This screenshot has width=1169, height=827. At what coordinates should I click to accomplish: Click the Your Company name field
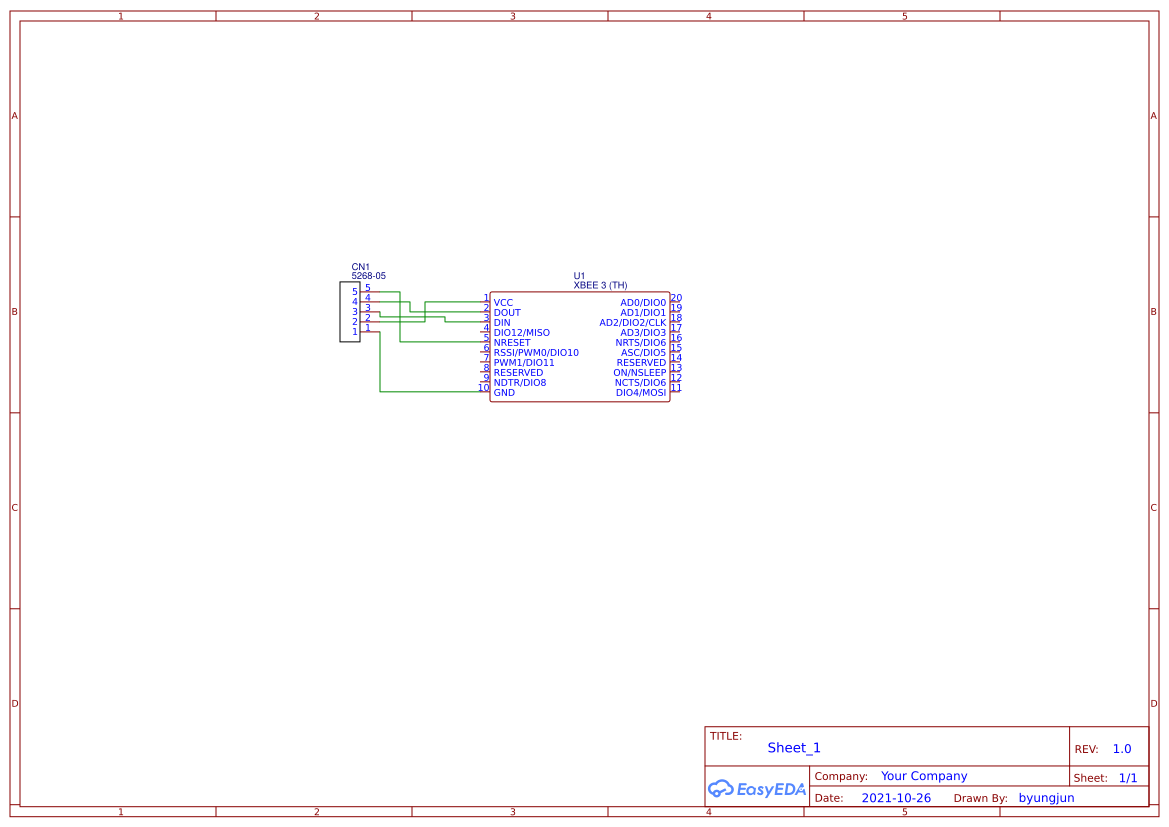[923, 775]
